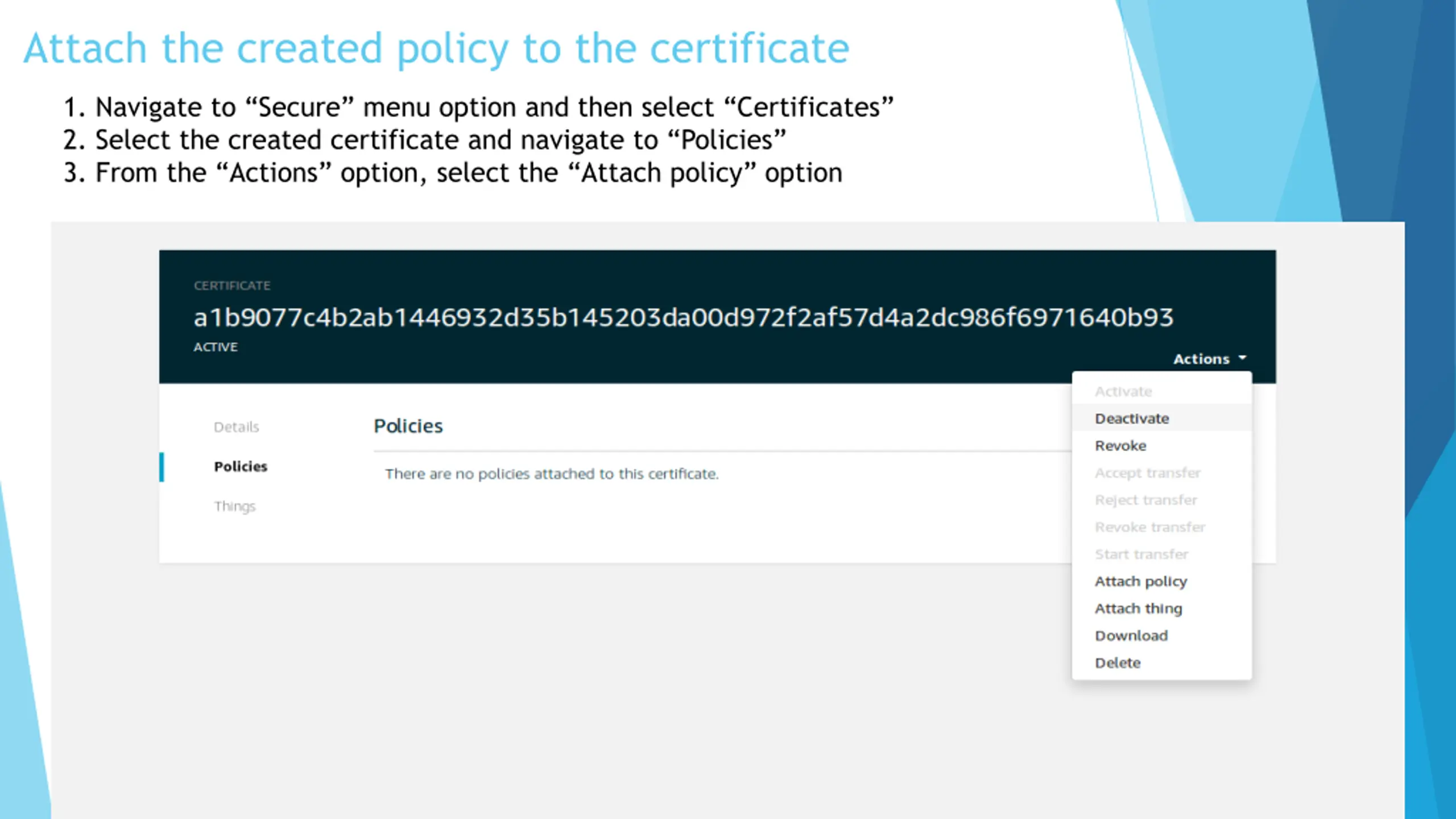1456x819 pixels.
Task: Select Delete in the Actions menu
Action: (x=1161, y=663)
